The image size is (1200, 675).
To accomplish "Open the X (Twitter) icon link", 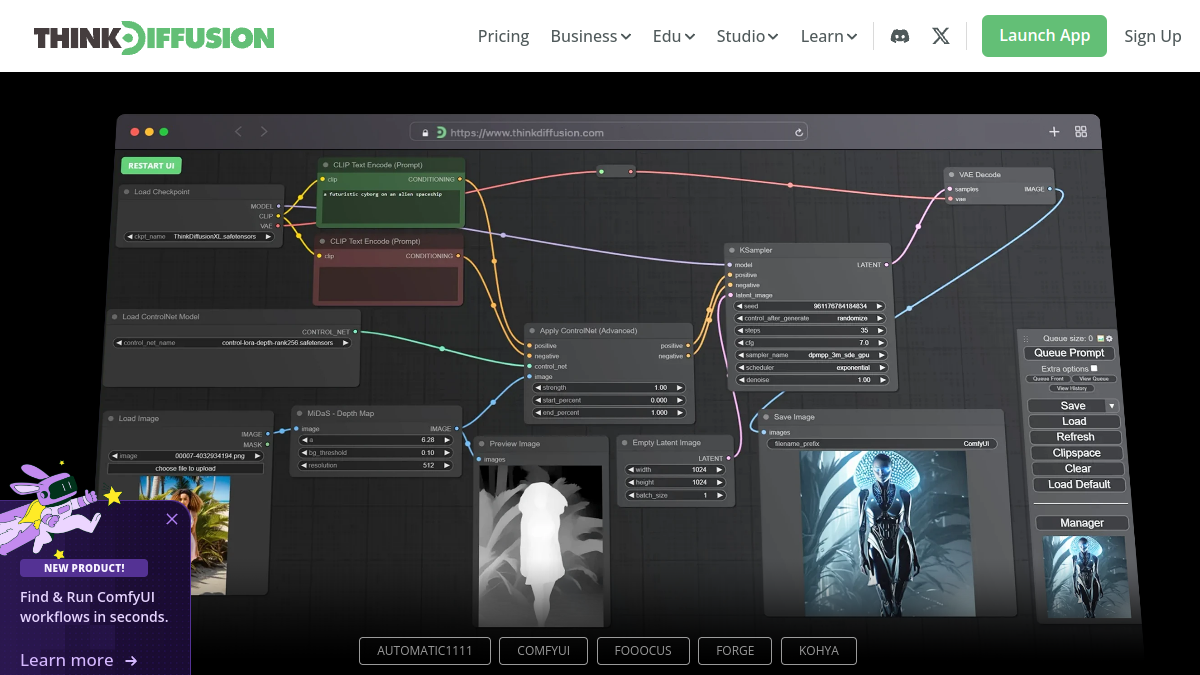I will coord(941,36).
